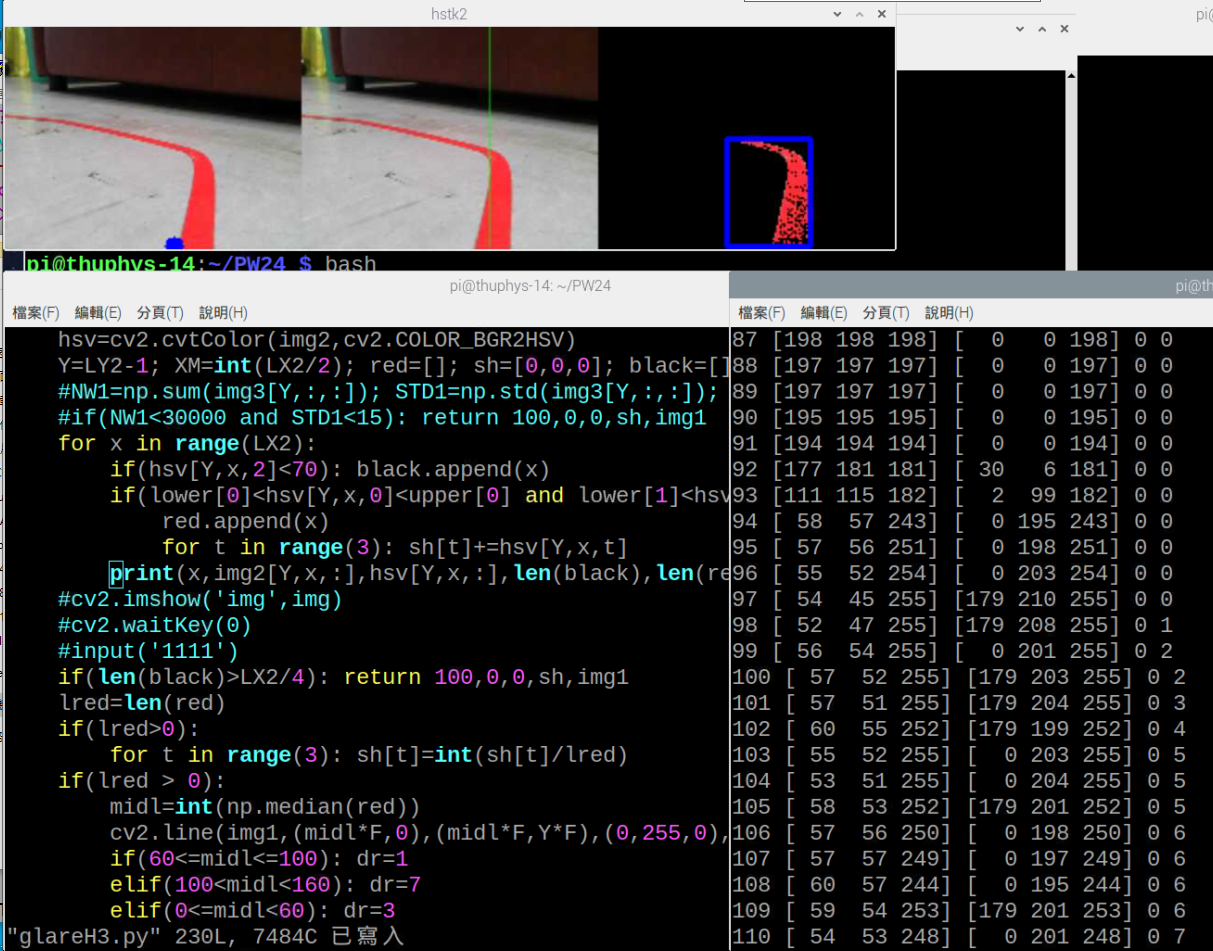Click the background terminal's scroll-up arrow
The image size is (1213, 951).
click(1071, 76)
